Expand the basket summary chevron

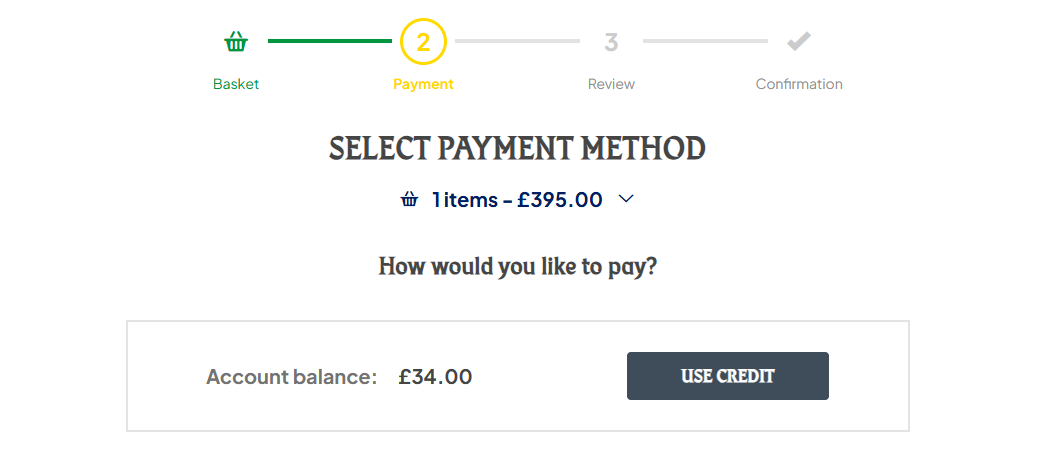click(x=626, y=199)
